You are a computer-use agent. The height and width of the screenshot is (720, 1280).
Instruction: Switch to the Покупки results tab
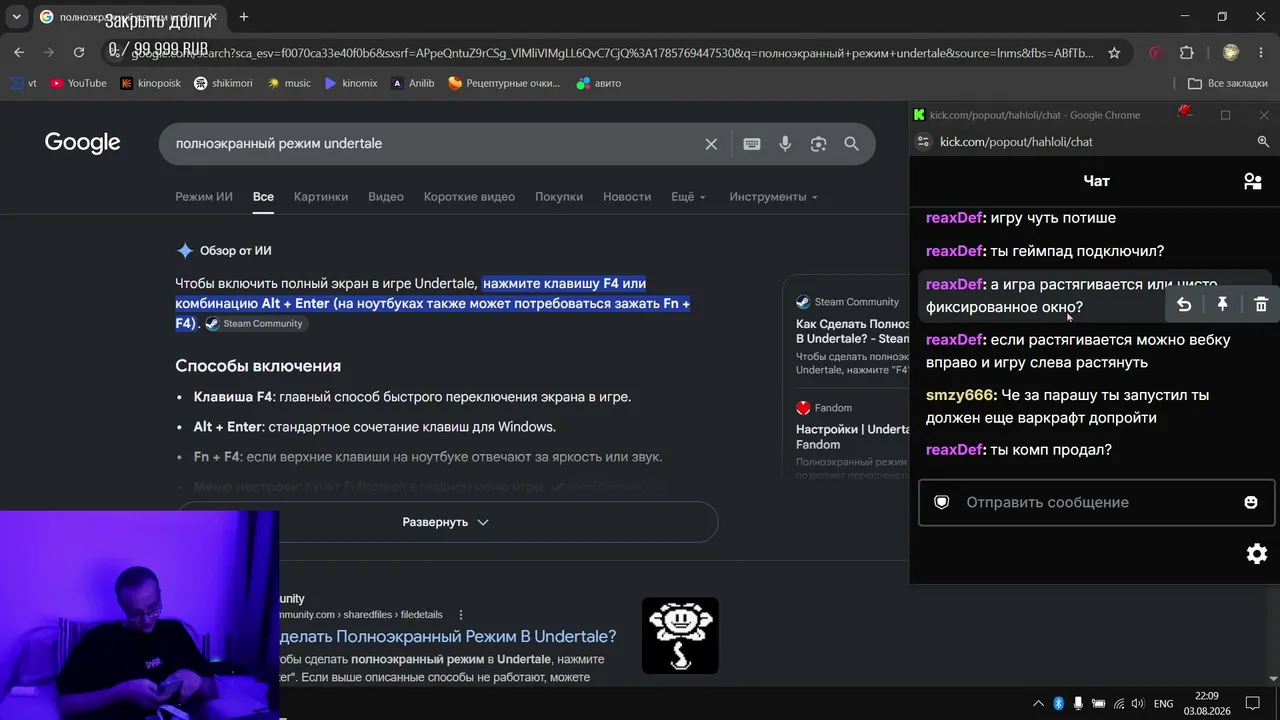point(559,197)
